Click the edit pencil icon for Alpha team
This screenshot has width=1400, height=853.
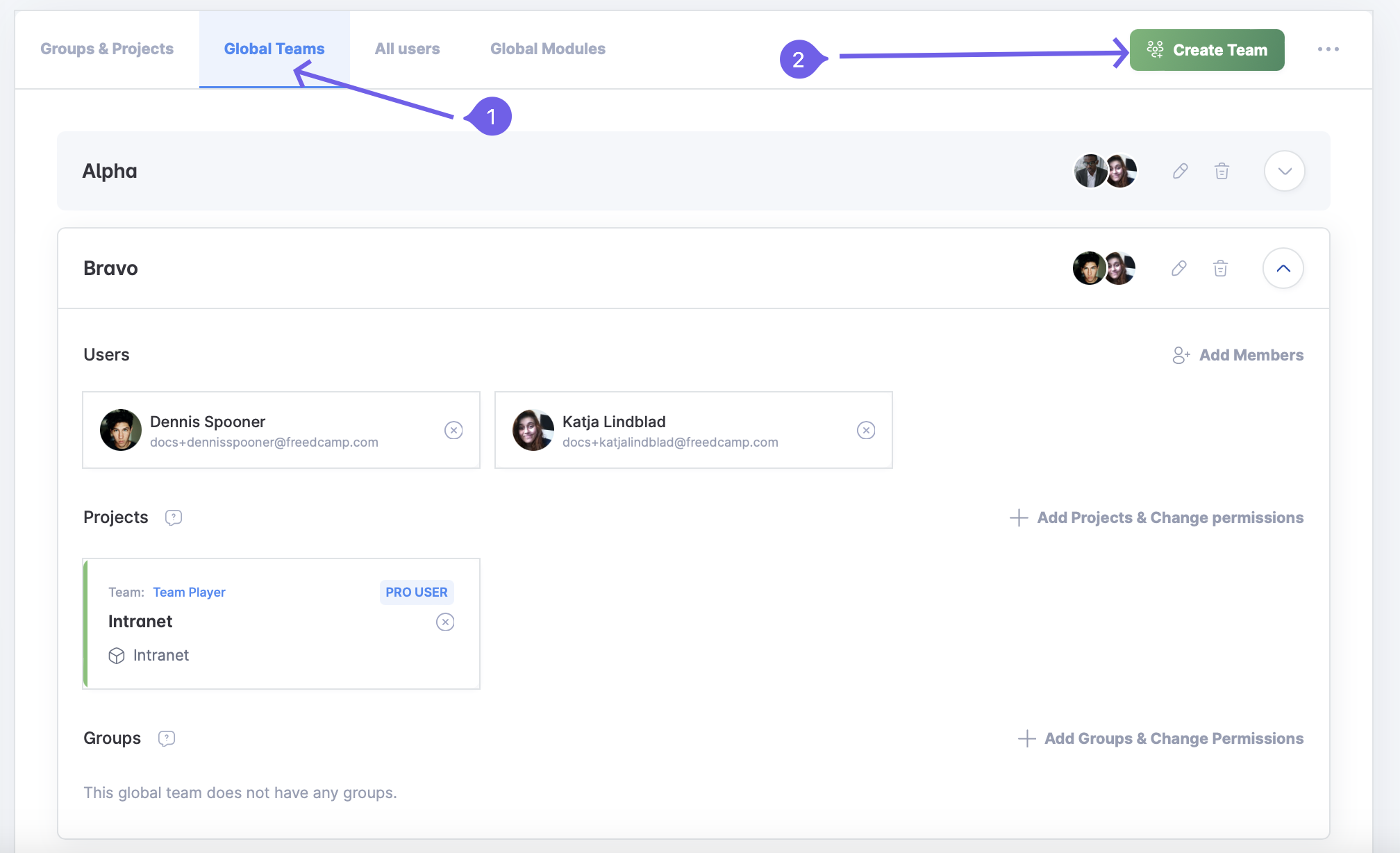tap(1180, 171)
